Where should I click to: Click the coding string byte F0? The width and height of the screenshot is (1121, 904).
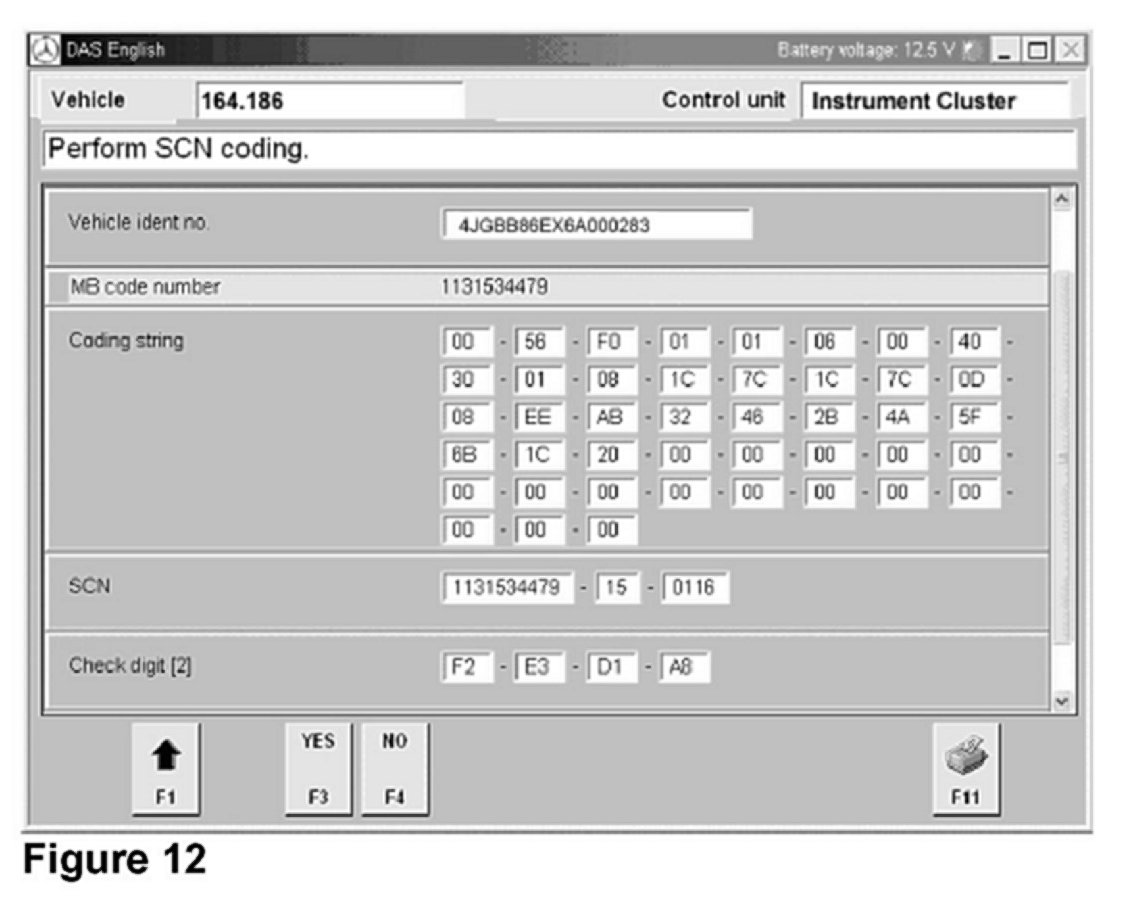pyautogui.click(x=610, y=342)
